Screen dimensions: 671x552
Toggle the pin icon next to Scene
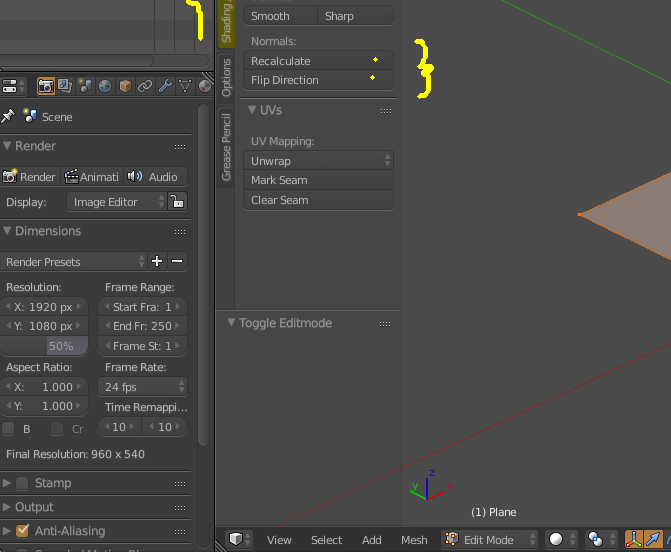(8, 116)
